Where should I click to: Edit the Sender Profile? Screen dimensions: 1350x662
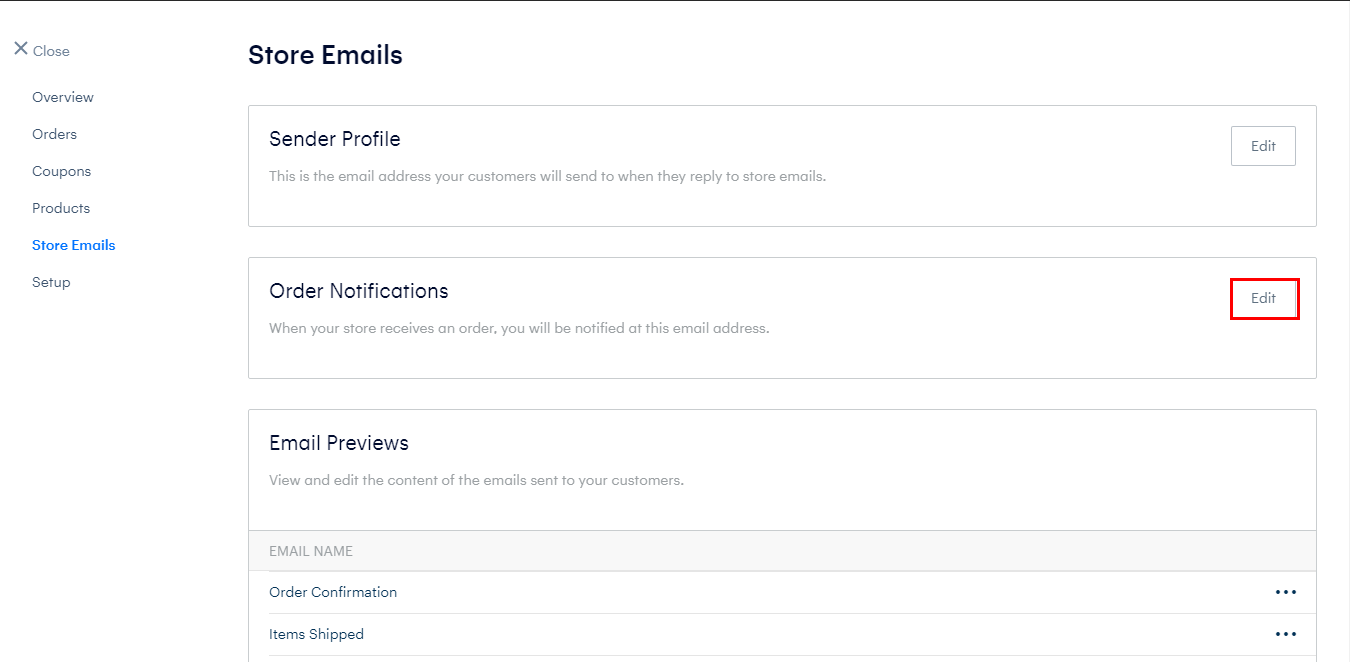coord(1263,146)
